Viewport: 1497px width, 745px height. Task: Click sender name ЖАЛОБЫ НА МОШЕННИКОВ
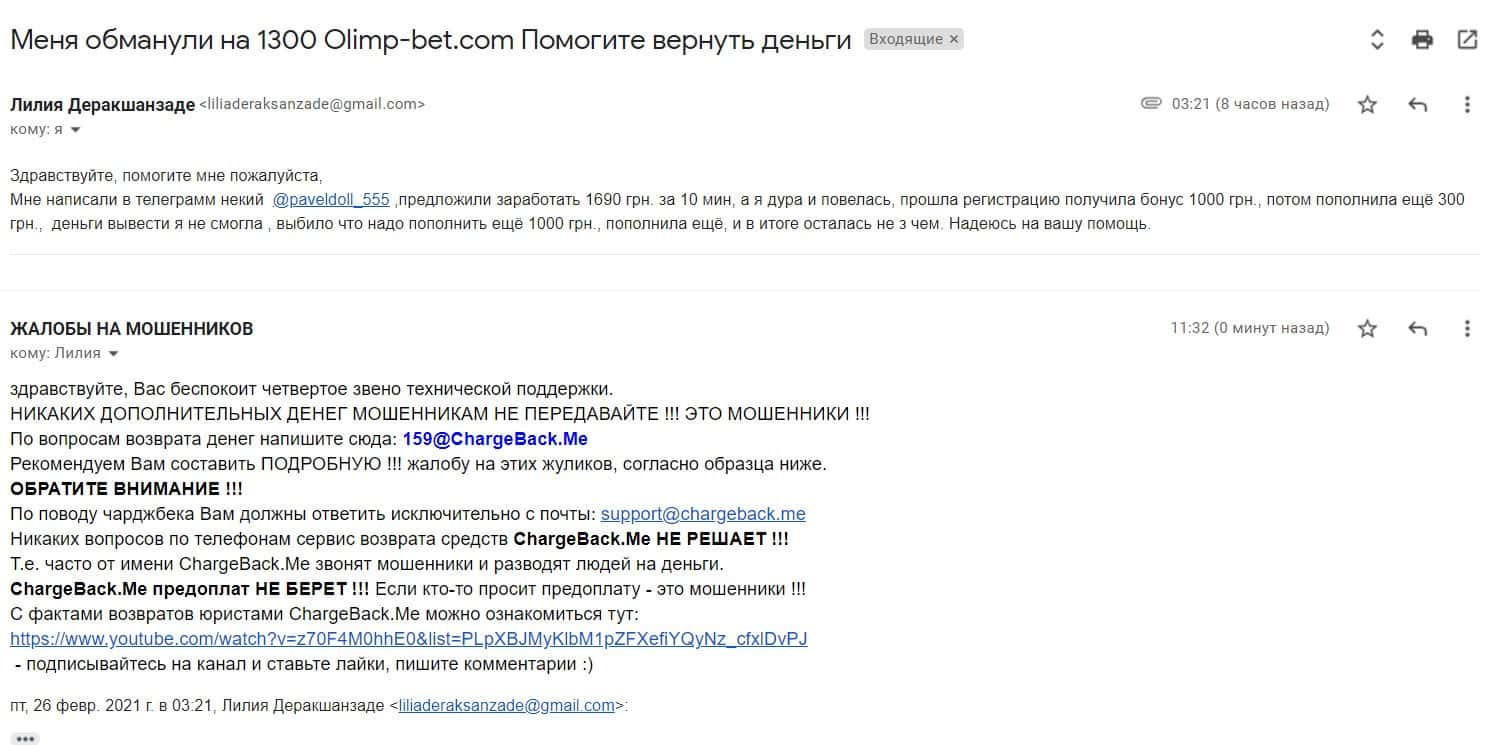[131, 328]
